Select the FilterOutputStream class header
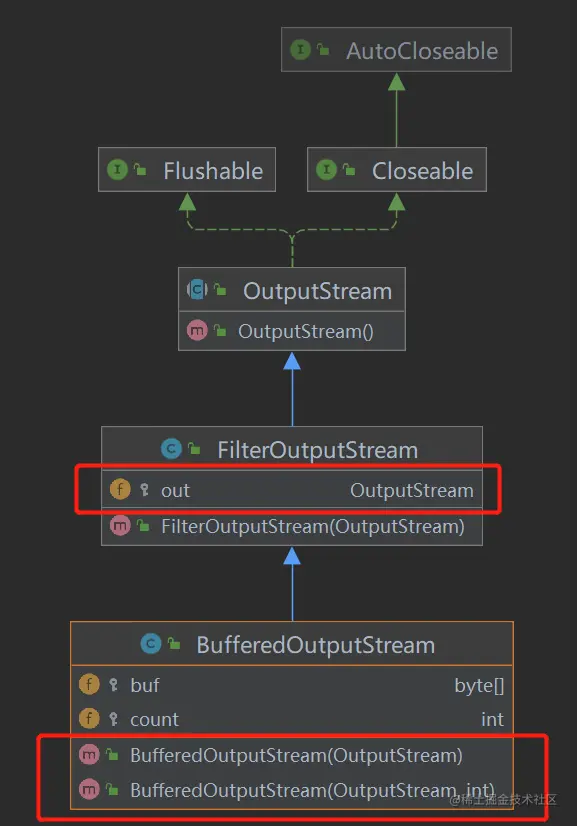The image size is (577, 826). coord(292,449)
